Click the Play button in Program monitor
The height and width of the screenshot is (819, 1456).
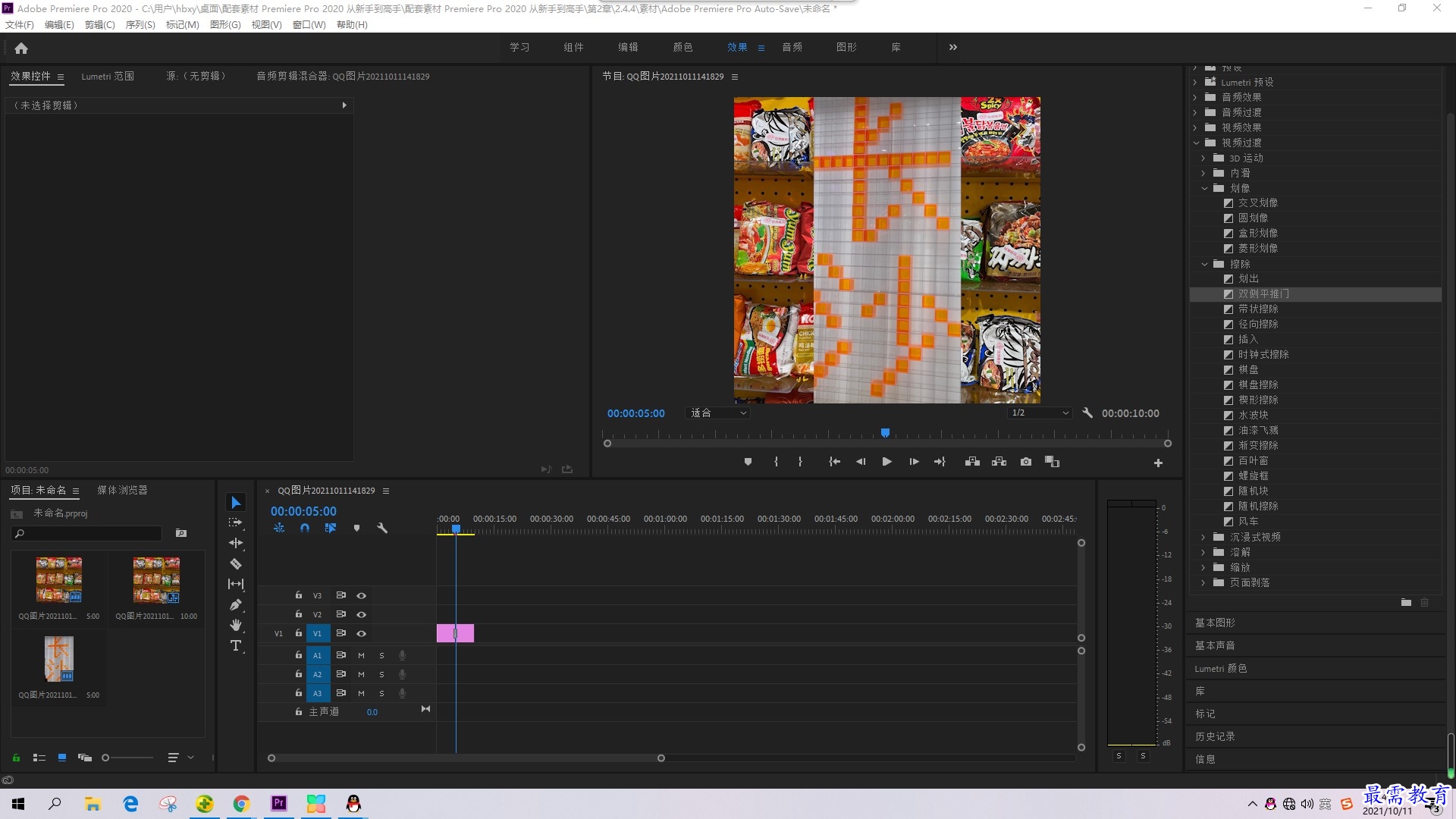[886, 462]
